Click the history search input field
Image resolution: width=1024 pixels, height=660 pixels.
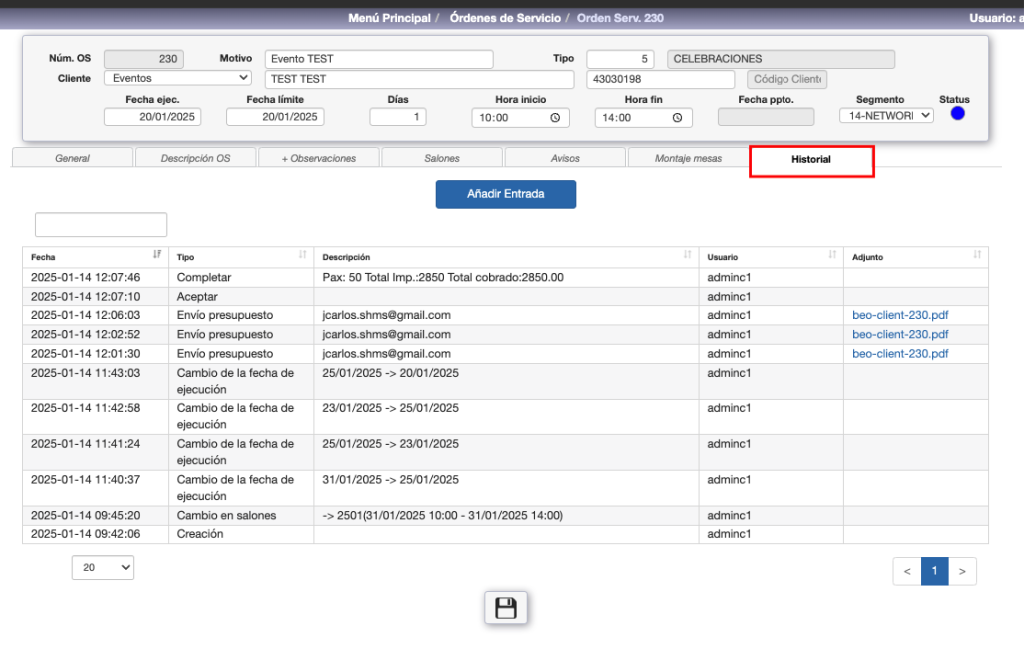tap(101, 225)
